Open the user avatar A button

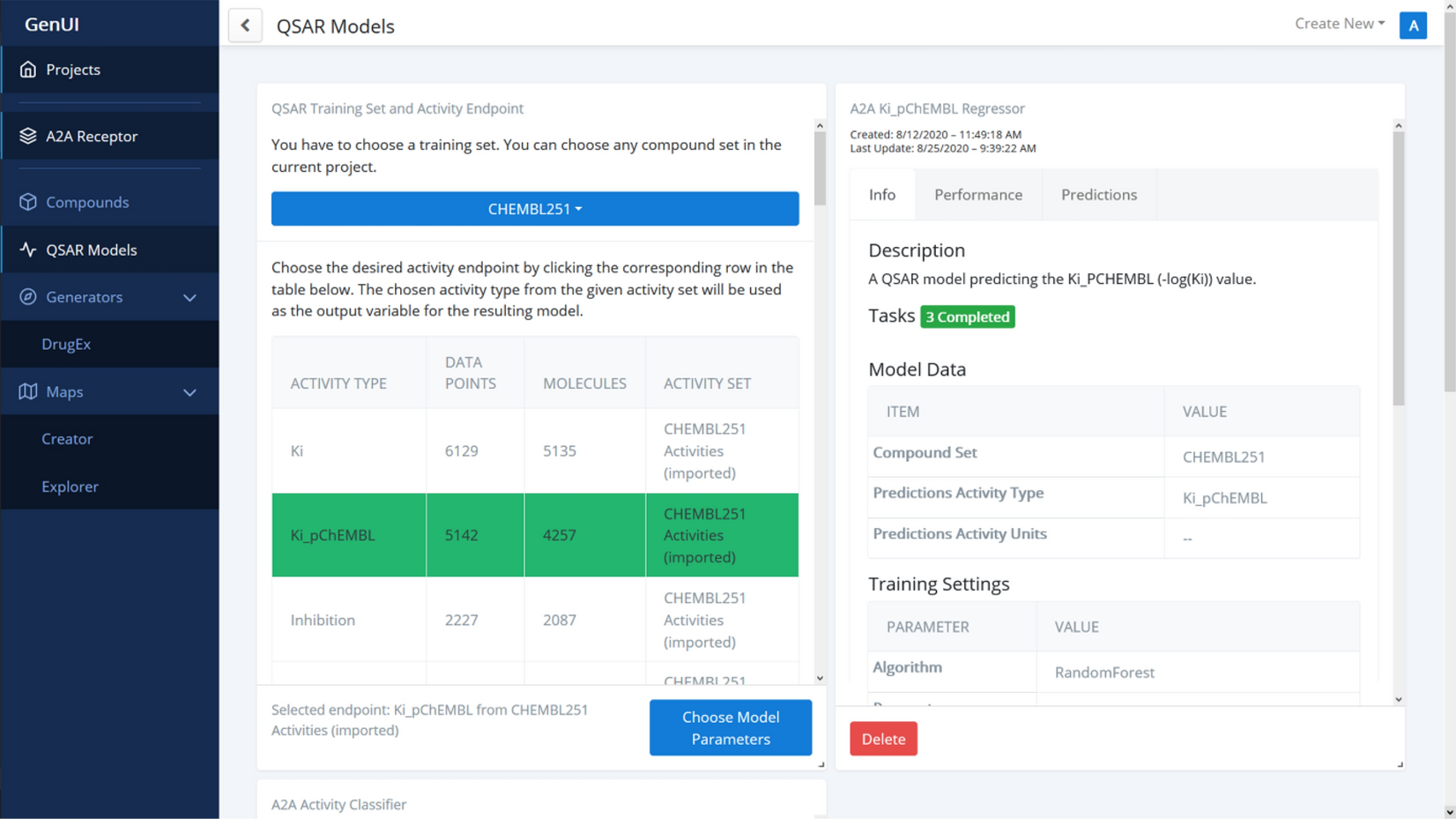click(x=1413, y=26)
